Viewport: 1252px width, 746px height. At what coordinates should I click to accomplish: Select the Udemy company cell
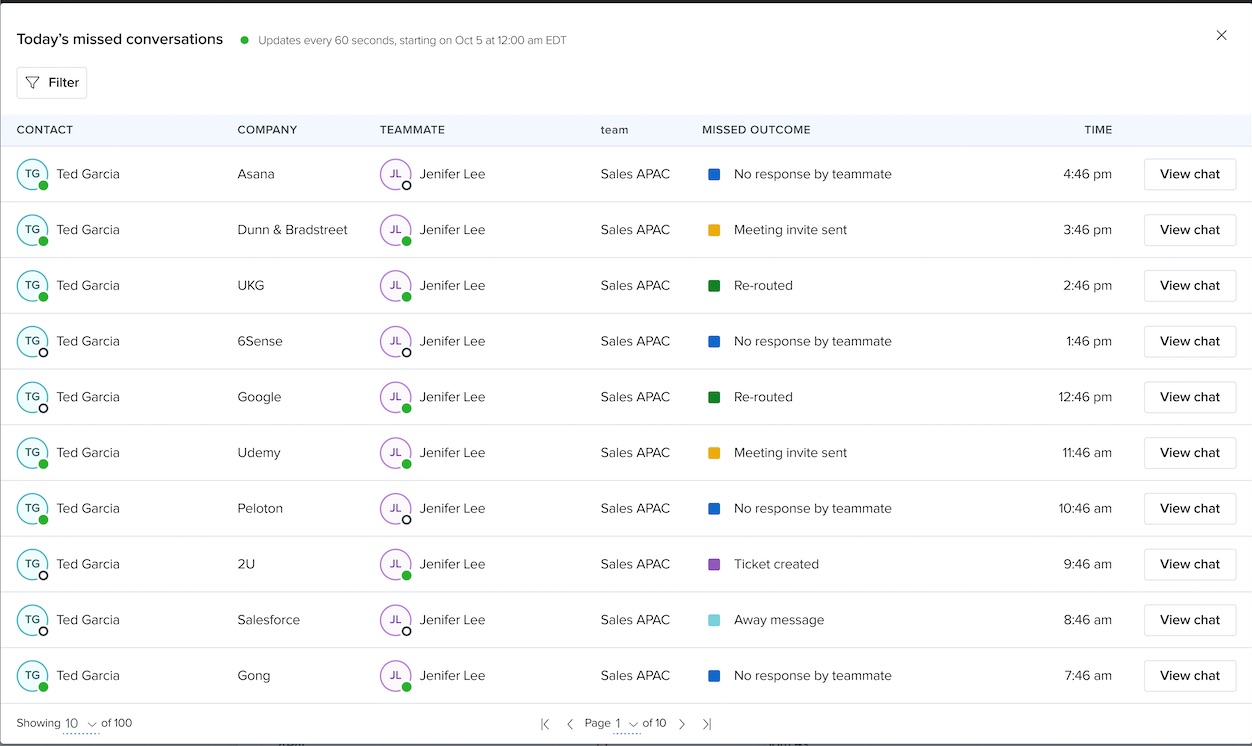coord(259,453)
